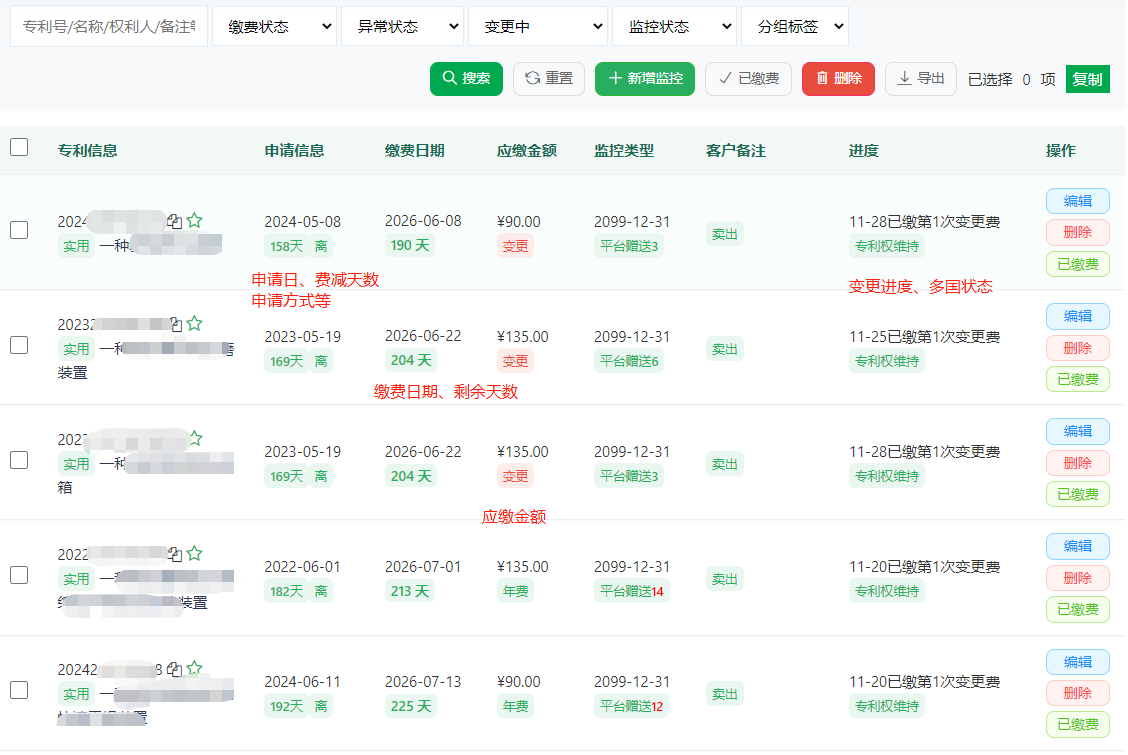
Task: Click the download icon on 导出 button
Action: [x=904, y=79]
